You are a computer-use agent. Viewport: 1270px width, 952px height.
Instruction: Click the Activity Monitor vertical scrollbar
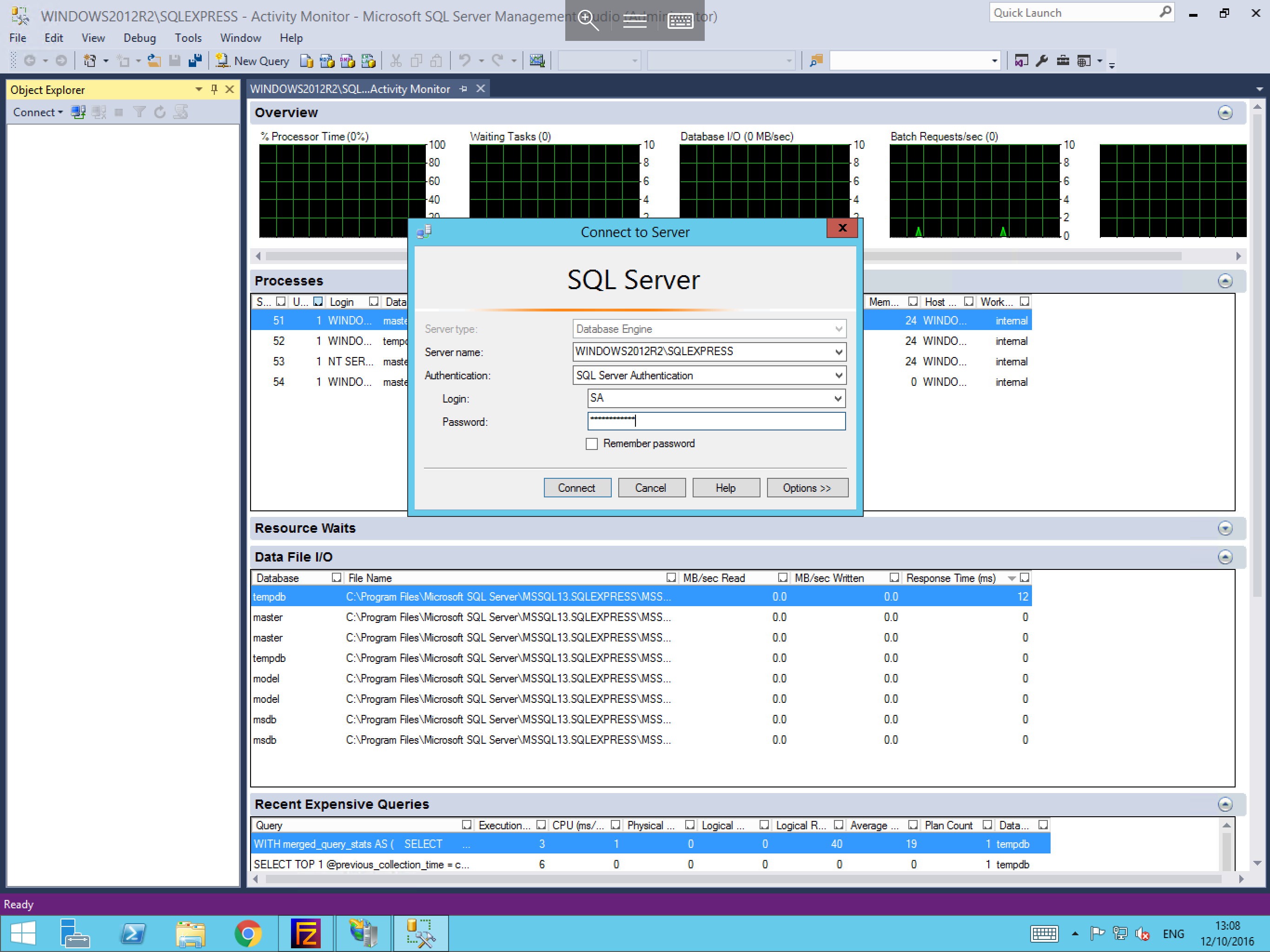(x=1257, y=356)
